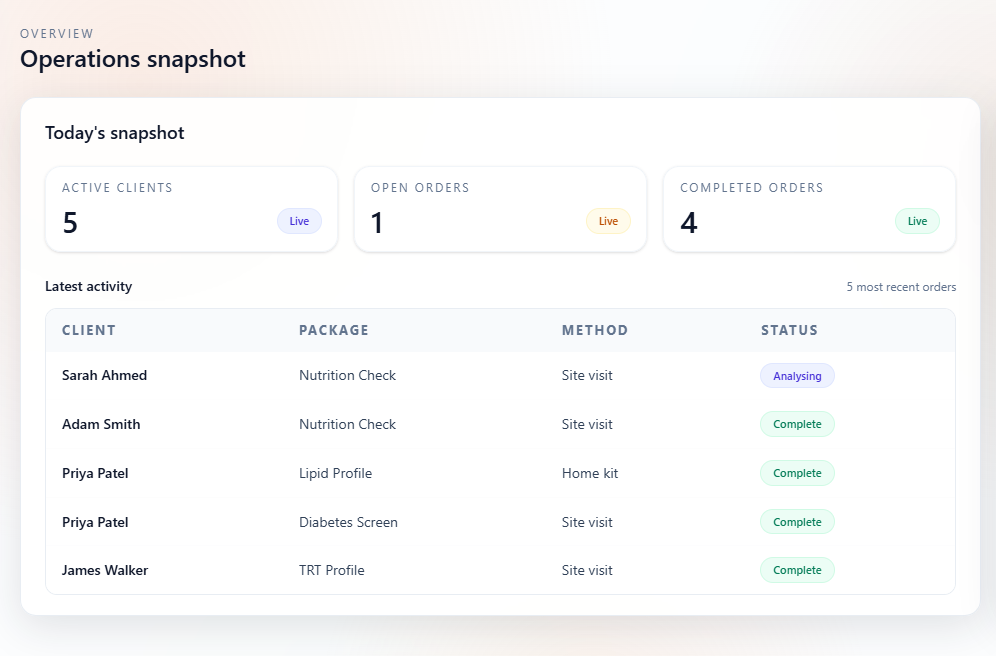Select the Open Orders stat card

(x=500, y=208)
